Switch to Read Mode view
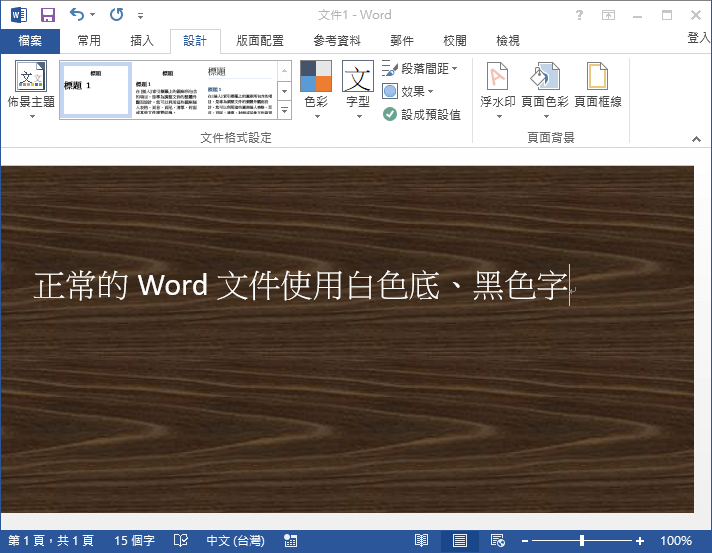Viewport: 712px width, 553px height. click(421, 541)
